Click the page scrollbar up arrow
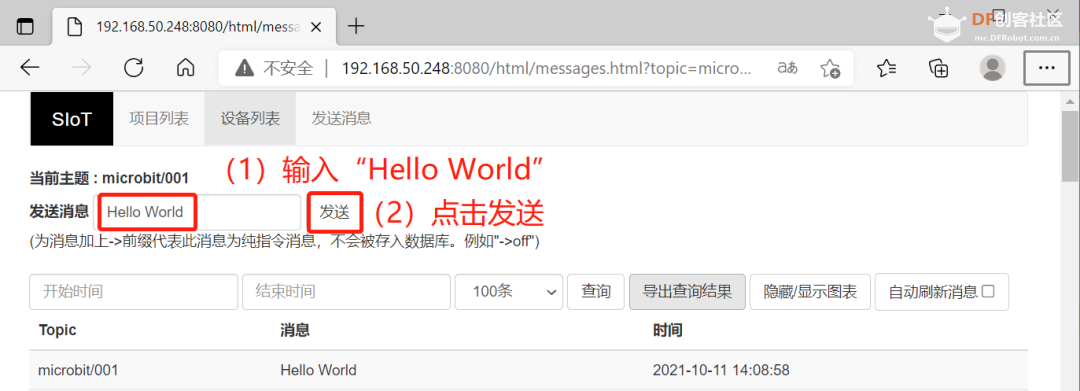This screenshot has width=1080, height=391. [x=1070, y=102]
